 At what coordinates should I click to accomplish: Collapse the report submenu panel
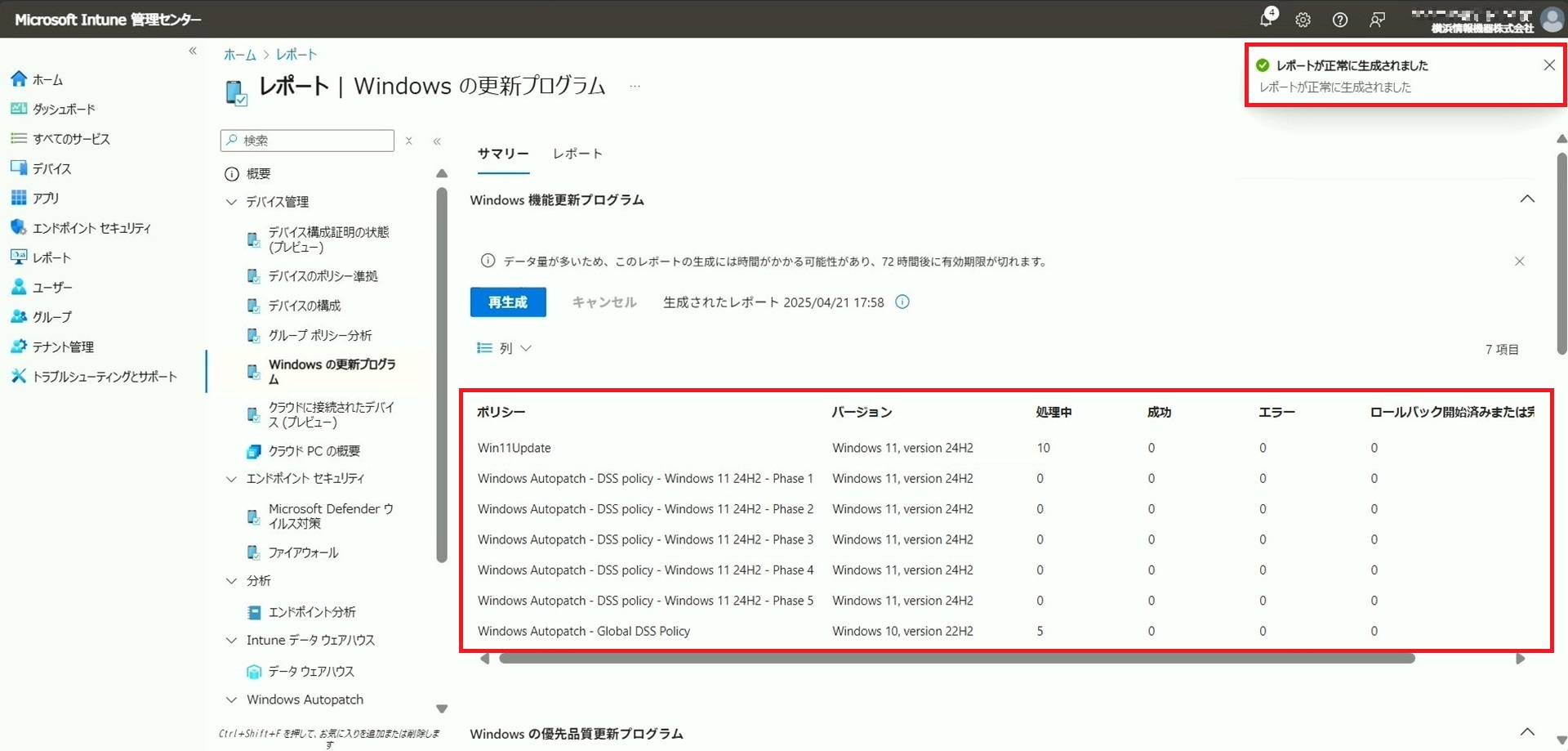[x=437, y=141]
